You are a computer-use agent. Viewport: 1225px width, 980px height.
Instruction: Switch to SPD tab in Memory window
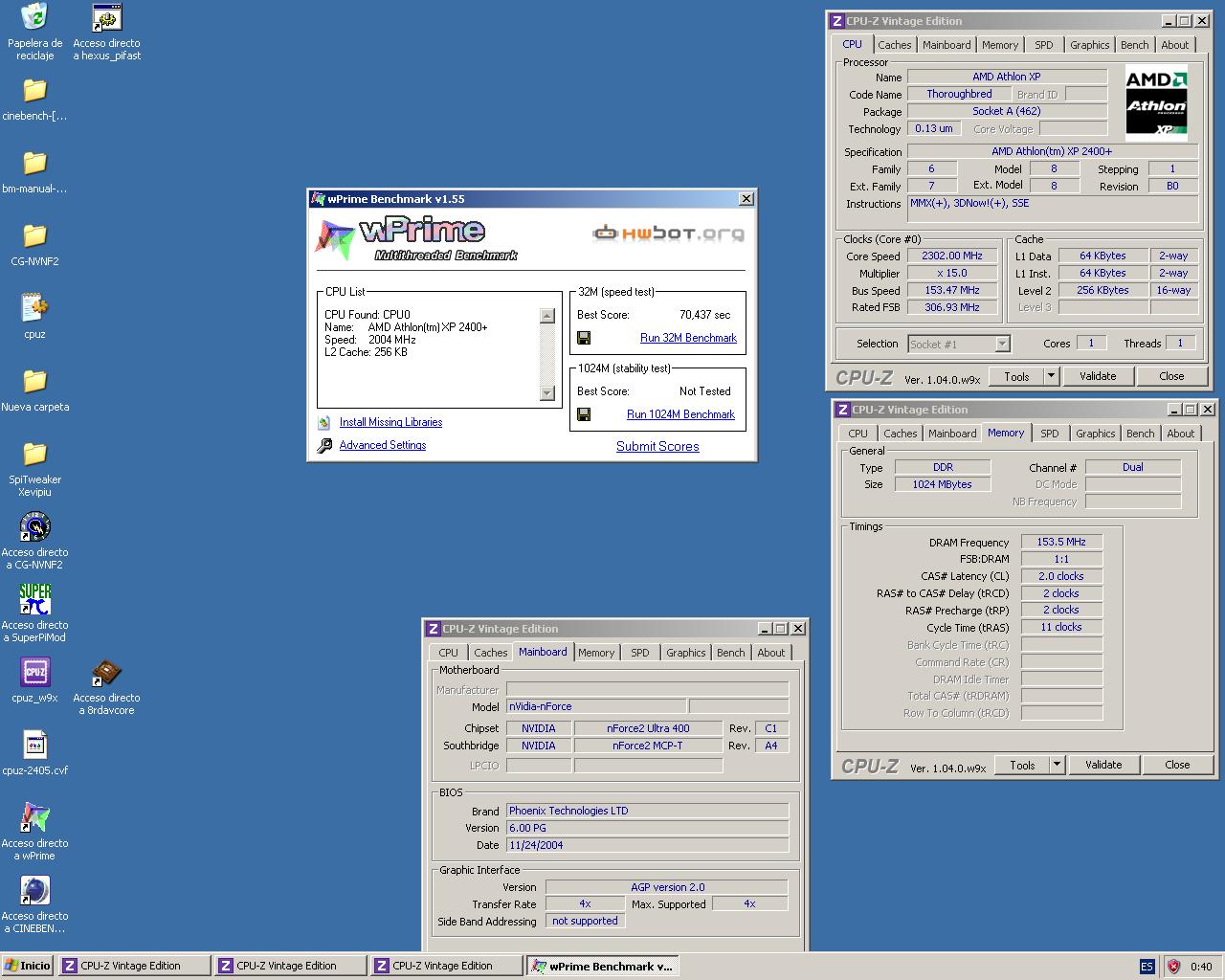1050,434
